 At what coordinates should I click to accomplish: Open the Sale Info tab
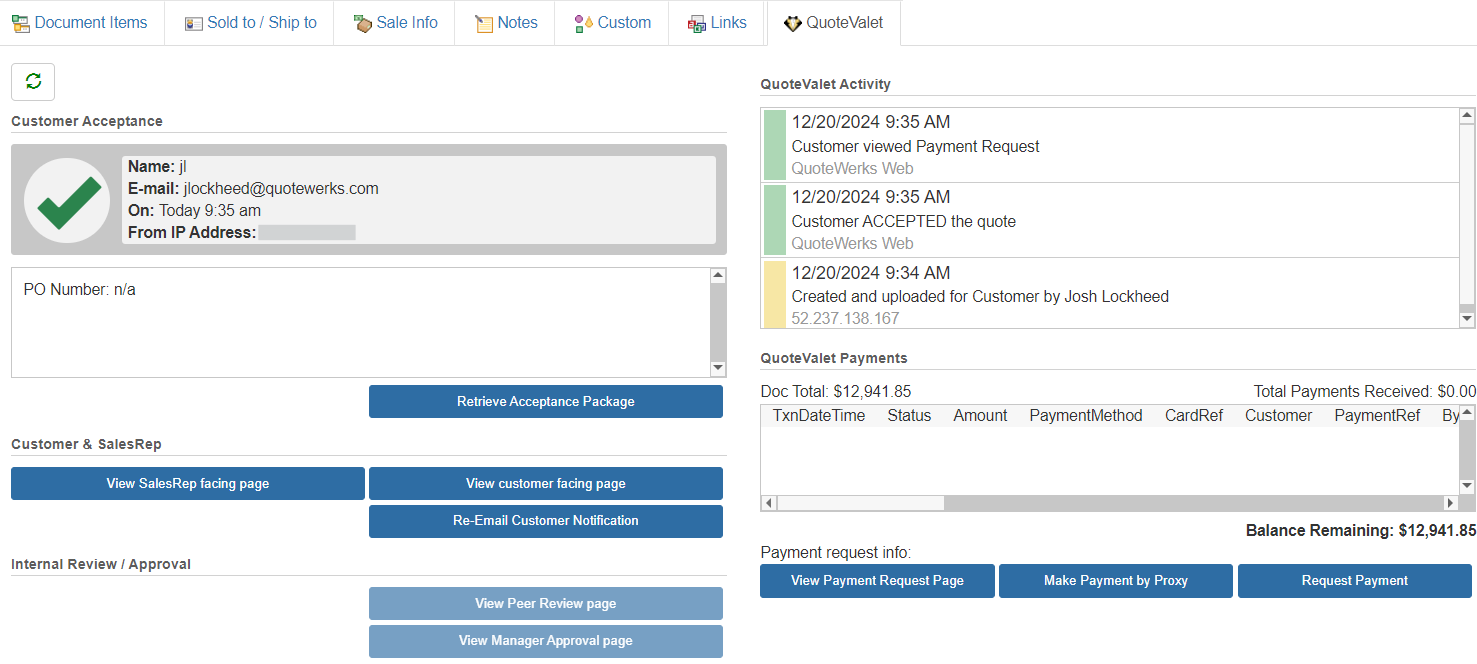click(x=396, y=23)
